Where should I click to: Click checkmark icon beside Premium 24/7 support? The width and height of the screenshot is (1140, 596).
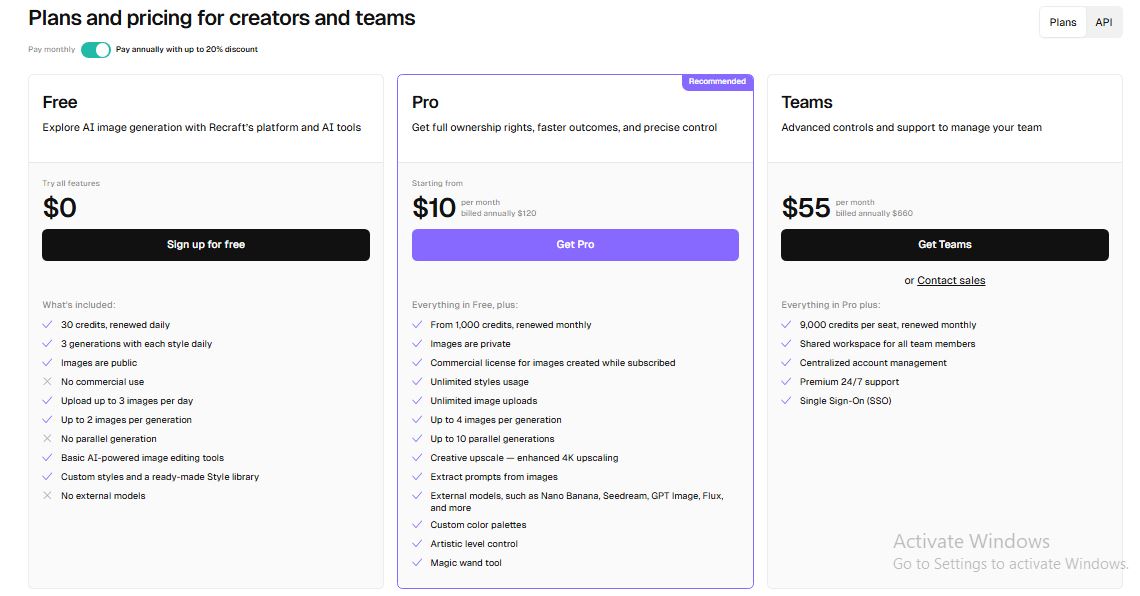(786, 382)
